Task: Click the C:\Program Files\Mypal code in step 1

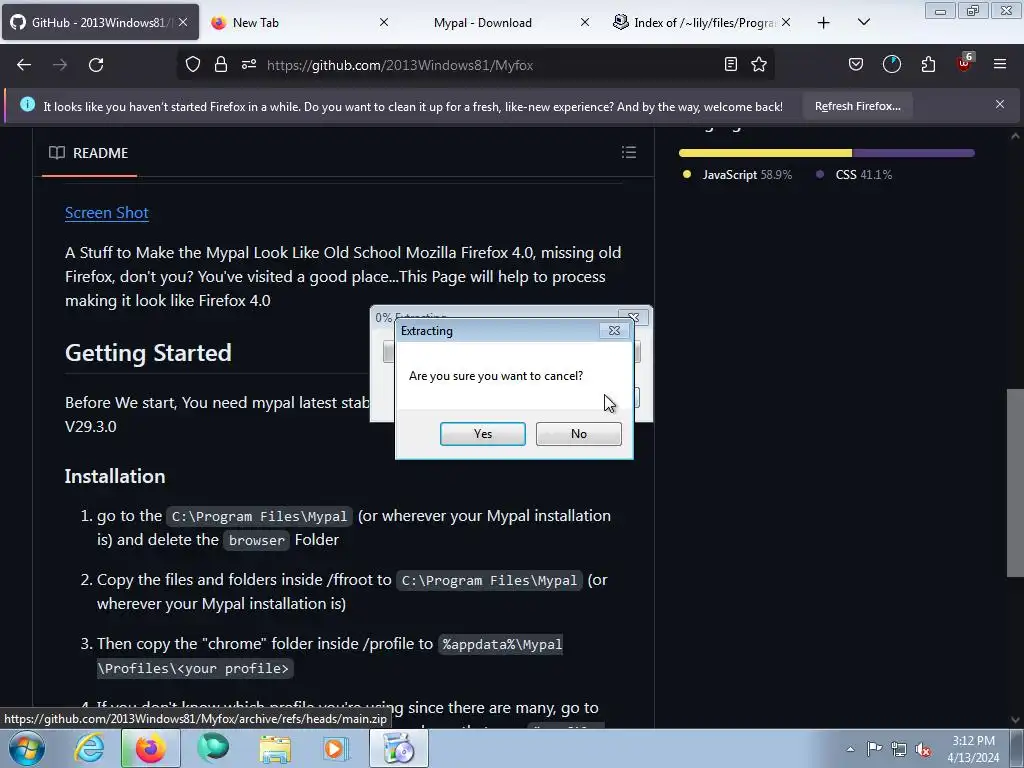Action: (259, 517)
